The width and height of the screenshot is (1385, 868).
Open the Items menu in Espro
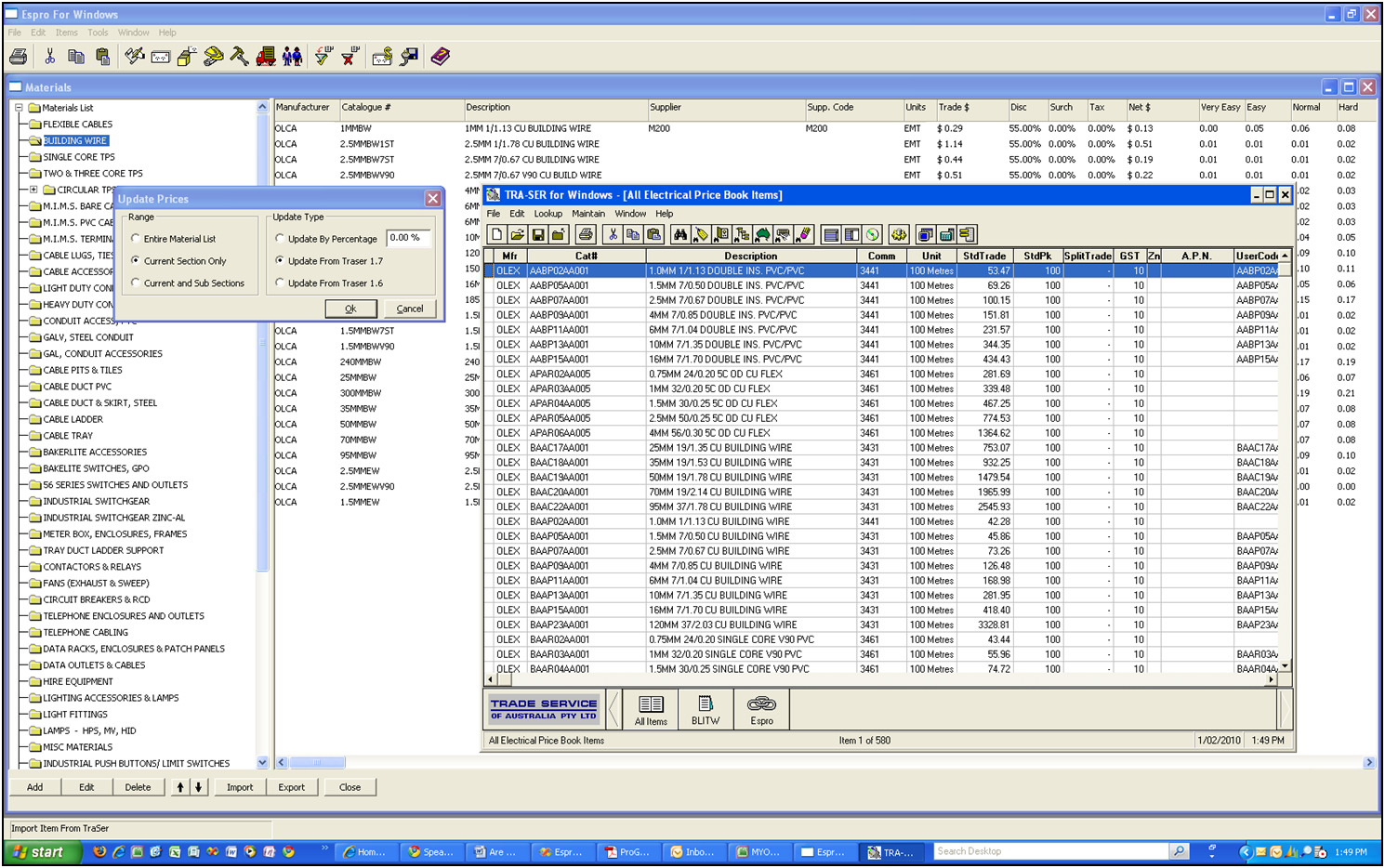click(x=67, y=33)
